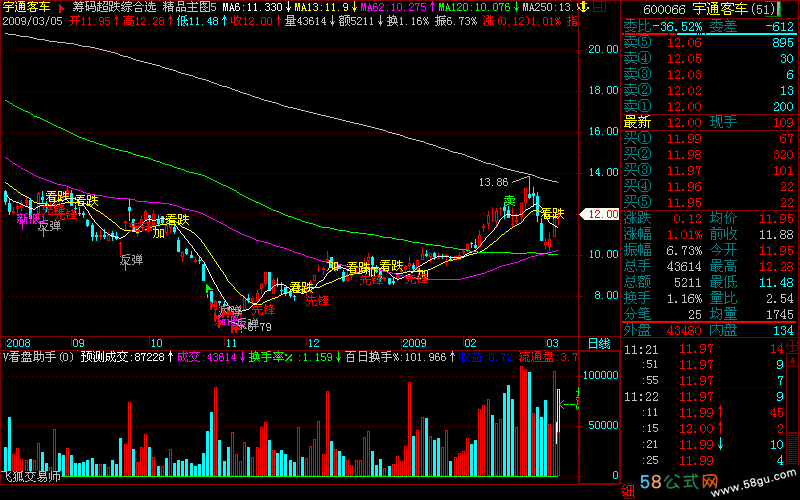Click the 前收 11.88 previous close value
This screenshot has height=500, width=800.
pos(776,235)
